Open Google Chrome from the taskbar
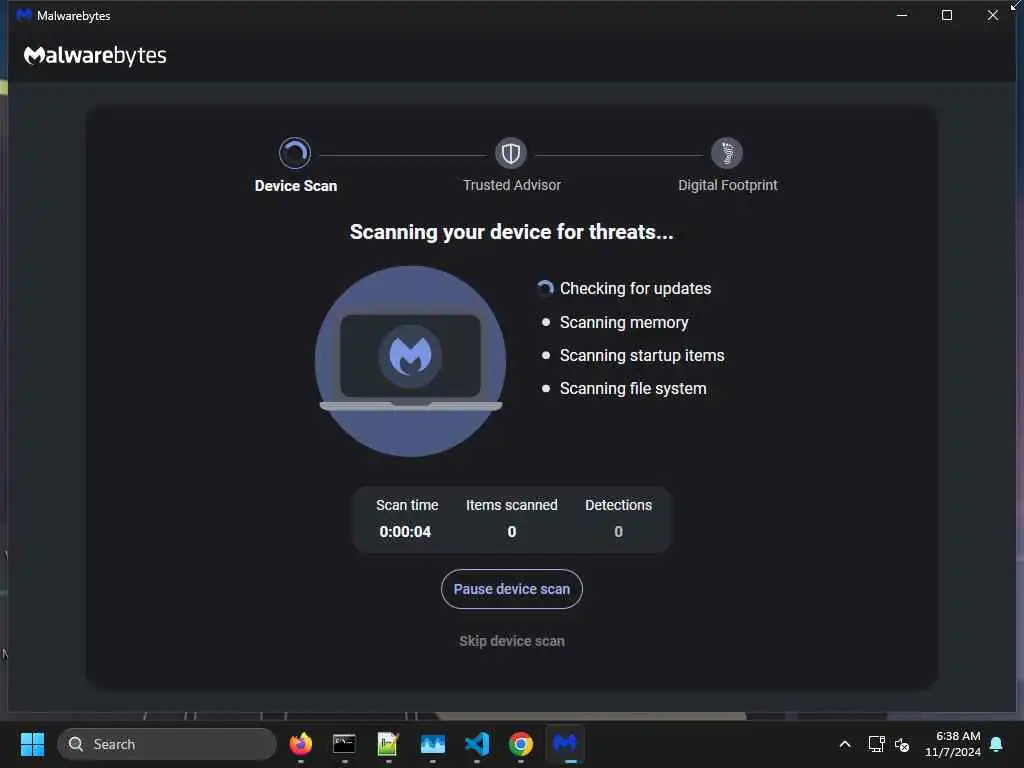 click(x=520, y=744)
